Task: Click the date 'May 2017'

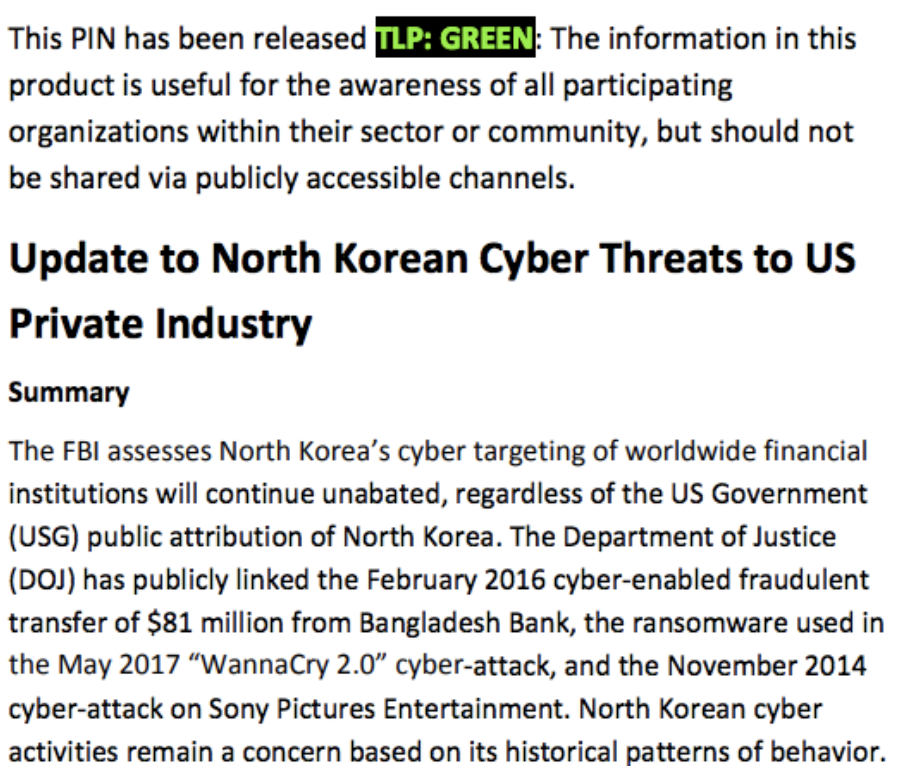Action: (105, 666)
